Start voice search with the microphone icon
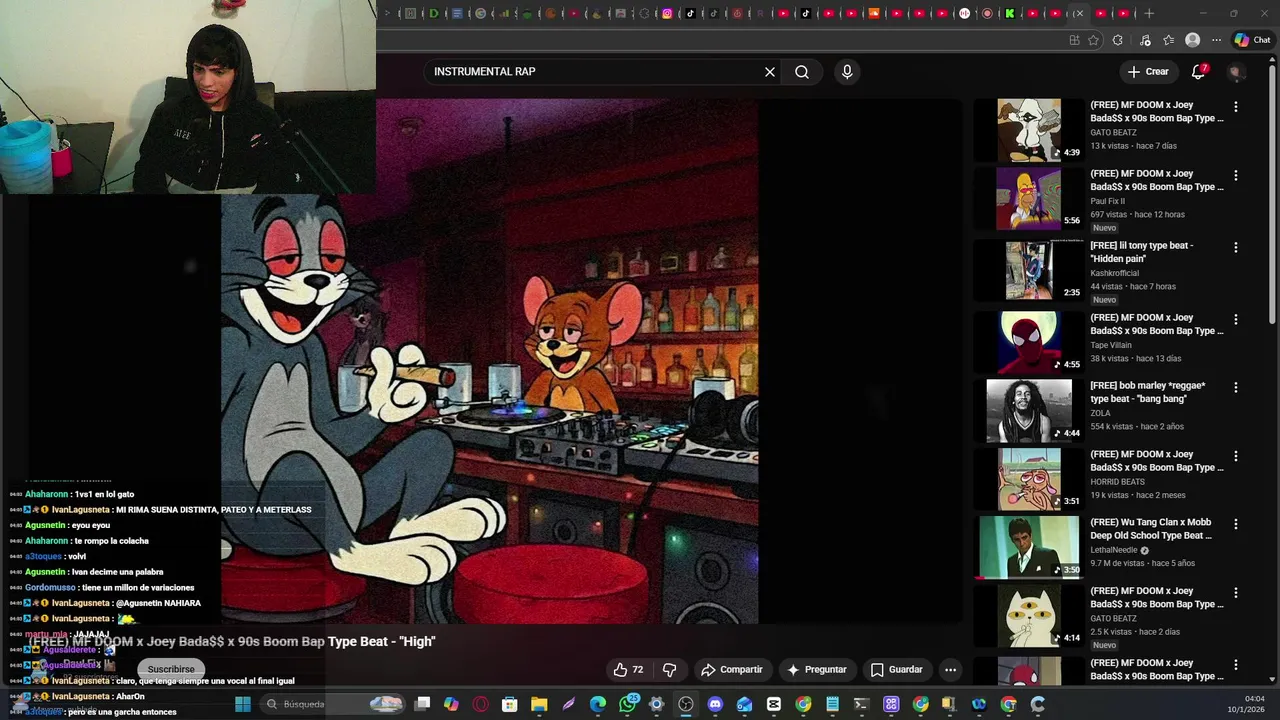Image resolution: width=1280 pixels, height=720 pixels. pos(847,72)
